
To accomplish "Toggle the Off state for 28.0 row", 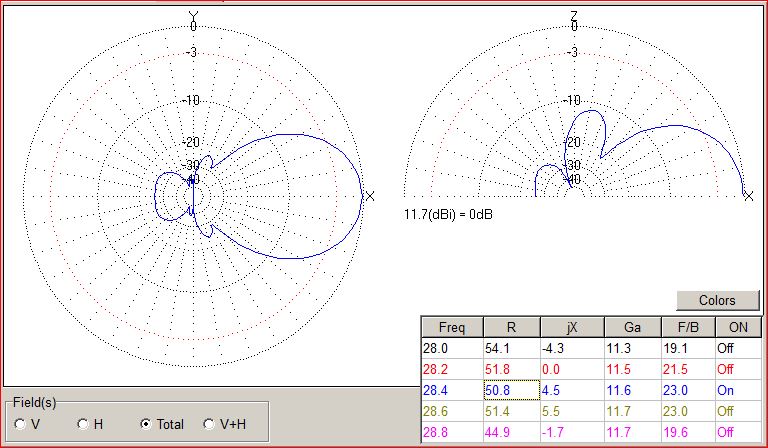I will coord(739,349).
